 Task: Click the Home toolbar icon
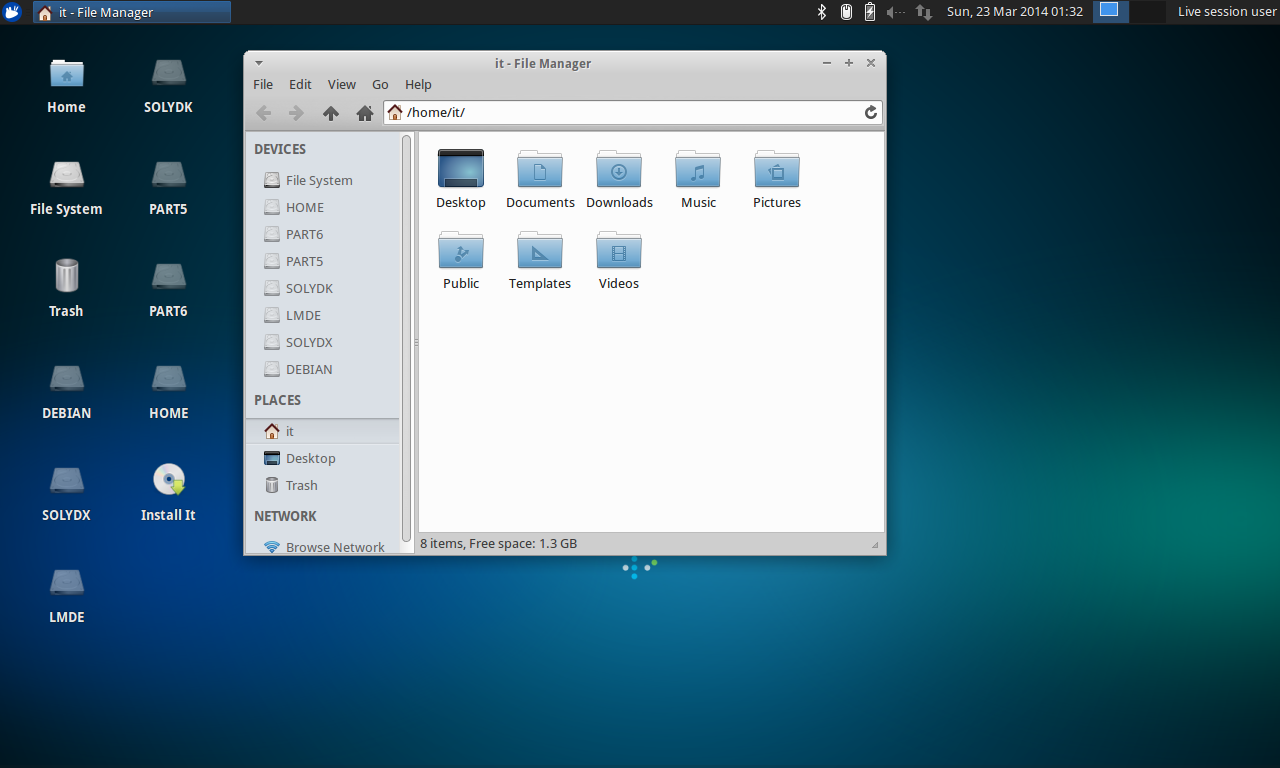coord(365,113)
